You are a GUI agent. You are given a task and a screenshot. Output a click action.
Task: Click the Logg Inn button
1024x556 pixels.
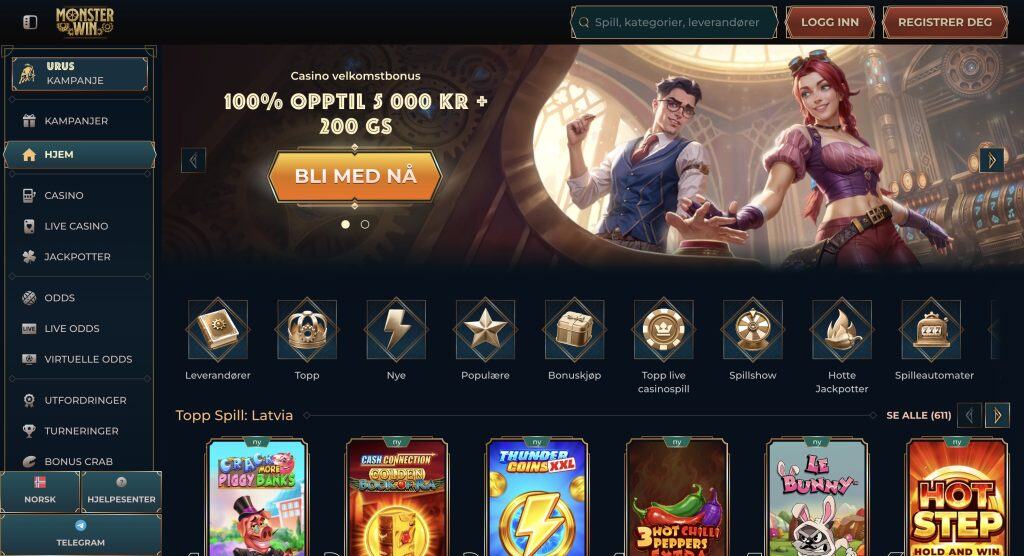pos(829,22)
